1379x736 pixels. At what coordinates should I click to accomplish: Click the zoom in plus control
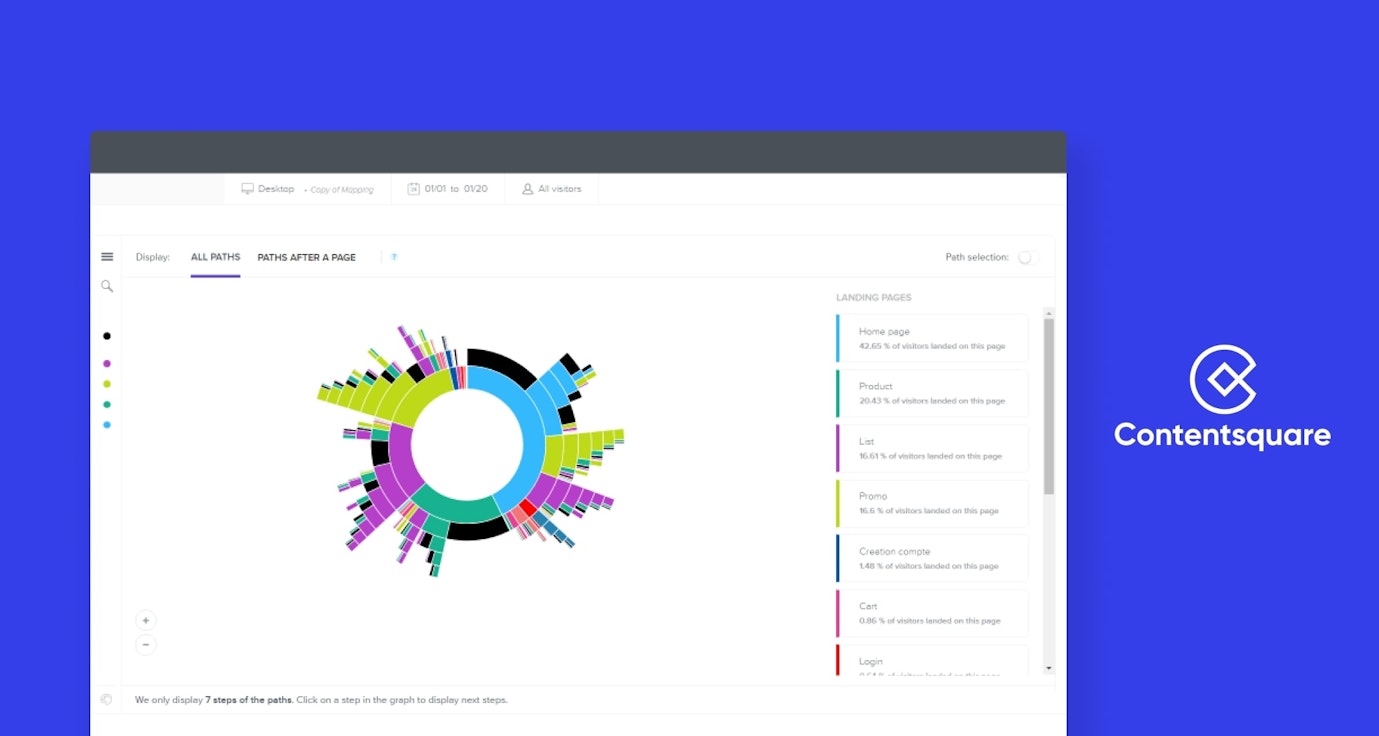(146, 619)
